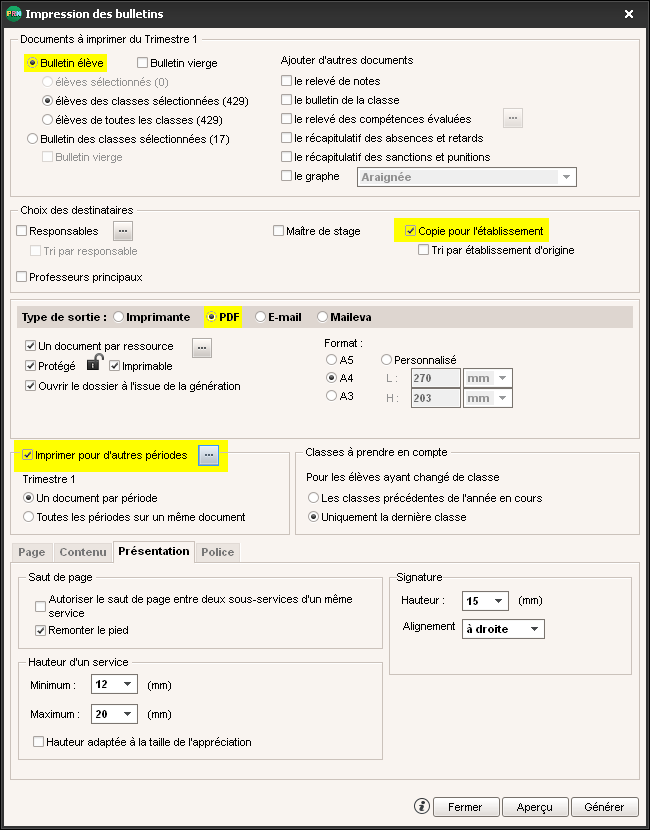Click the Fermer button
Viewport: 650px width, 830px height.
[x=466, y=807]
